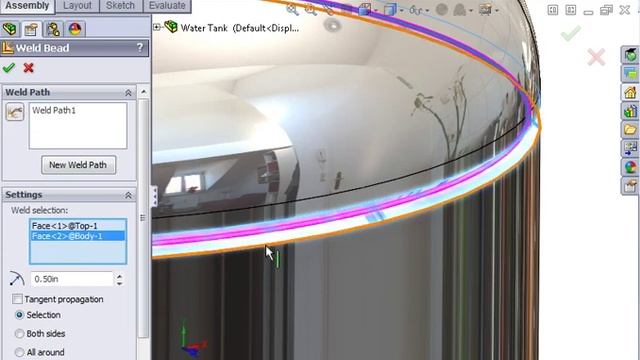Open the DisplayManager color sphere tab

[75, 29]
